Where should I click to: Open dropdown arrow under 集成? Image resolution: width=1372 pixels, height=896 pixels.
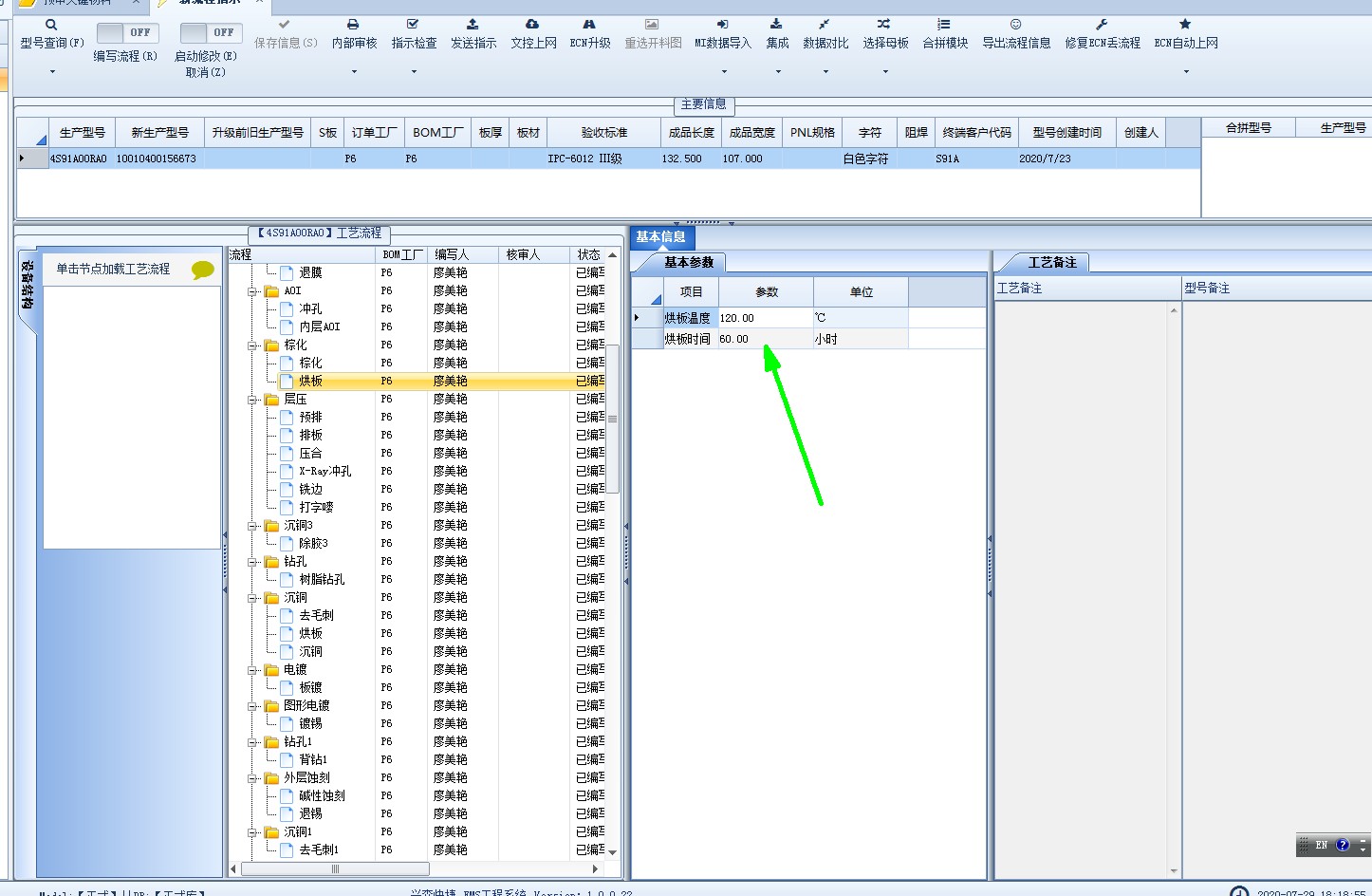pyautogui.click(x=778, y=72)
